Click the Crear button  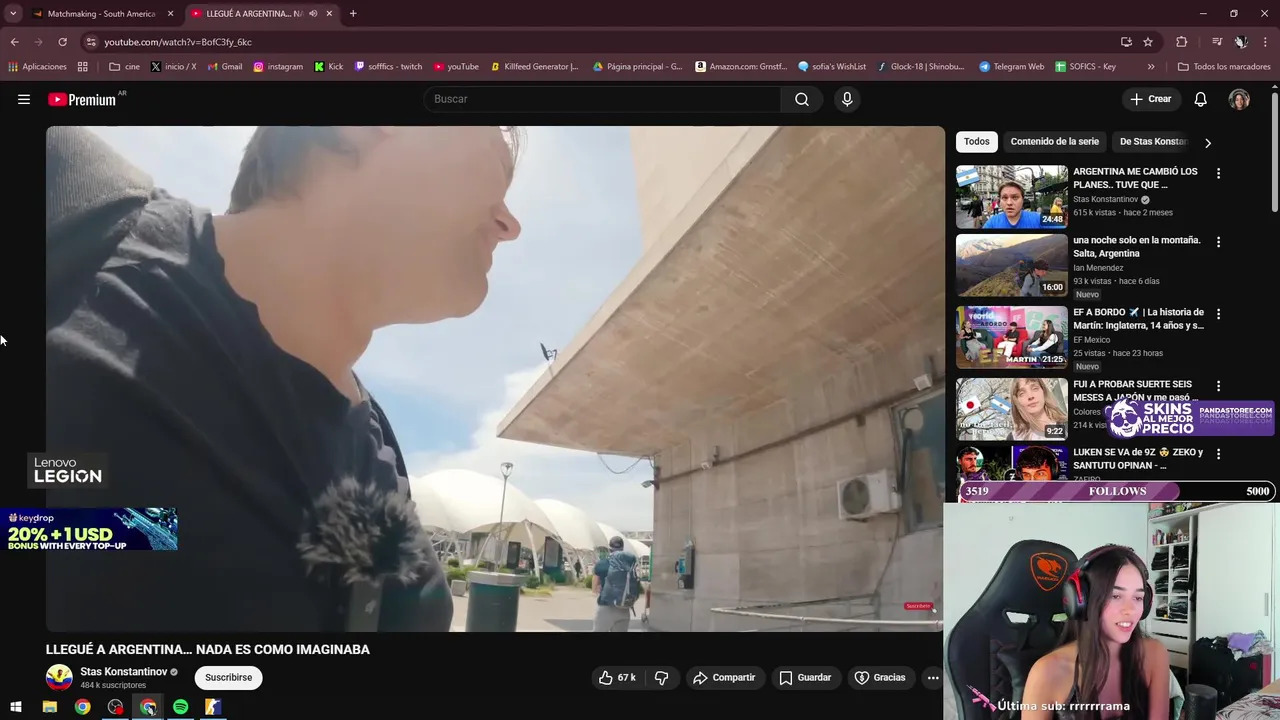tap(1150, 99)
